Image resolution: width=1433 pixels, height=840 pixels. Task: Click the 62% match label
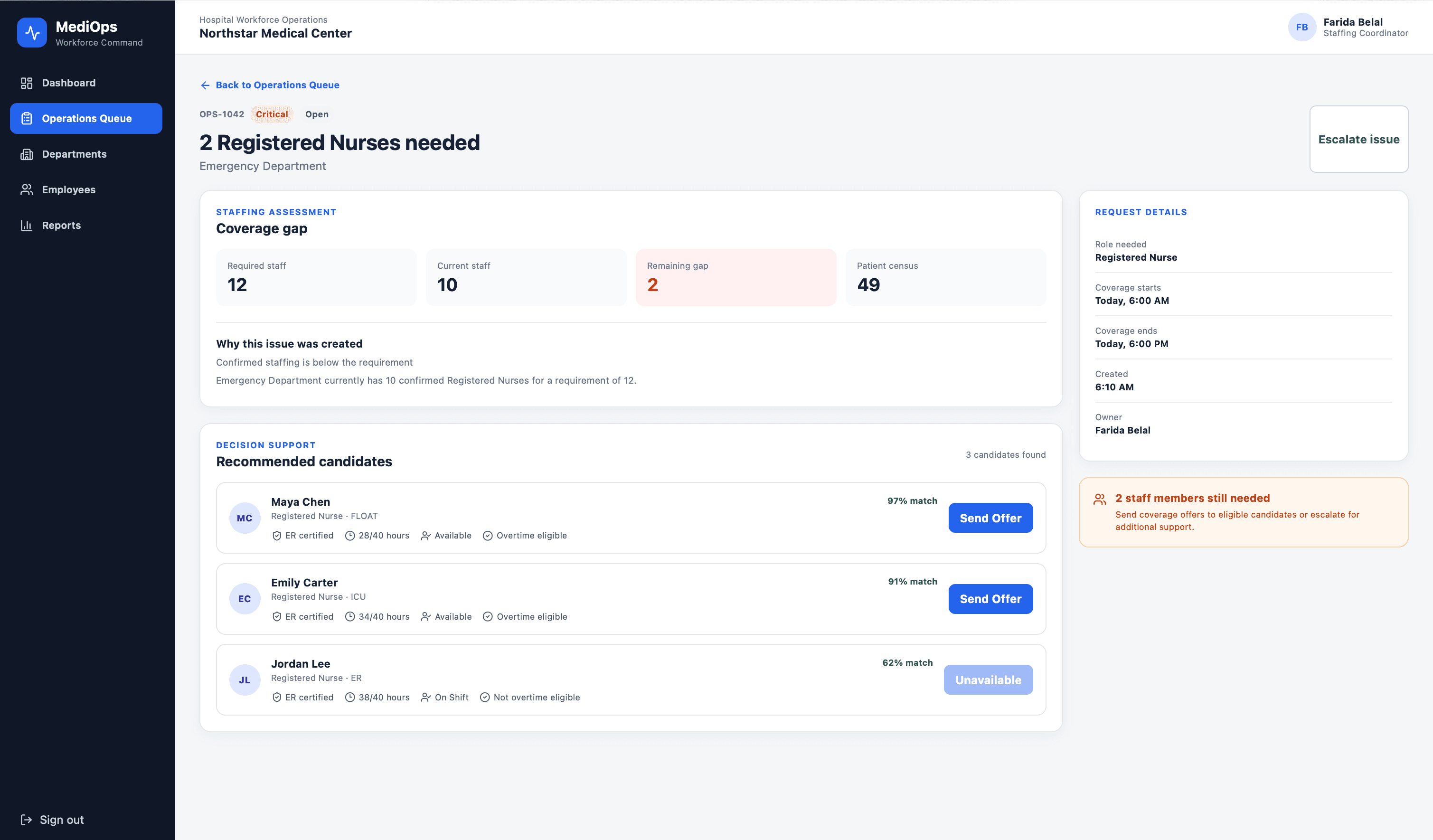click(x=907, y=663)
